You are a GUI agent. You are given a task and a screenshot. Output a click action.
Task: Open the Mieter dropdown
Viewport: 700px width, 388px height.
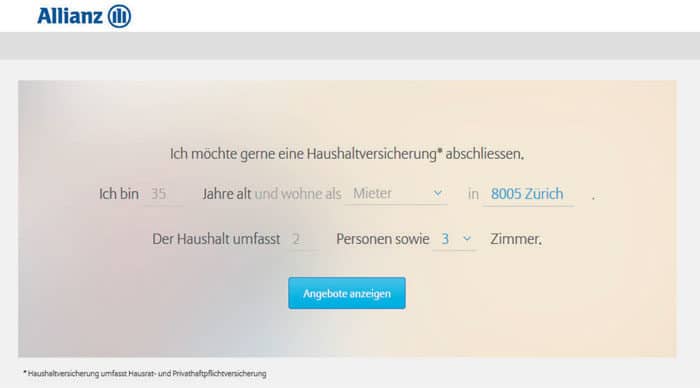[x=396, y=194]
